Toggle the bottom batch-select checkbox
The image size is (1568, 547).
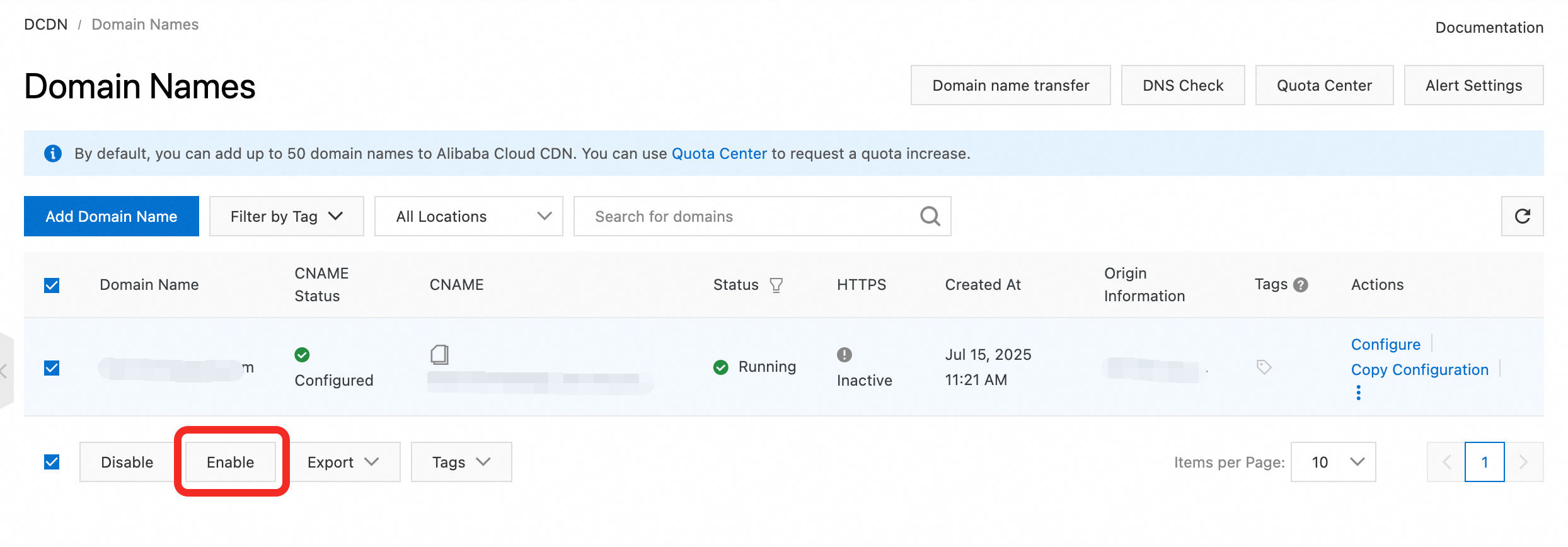coord(52,462)
